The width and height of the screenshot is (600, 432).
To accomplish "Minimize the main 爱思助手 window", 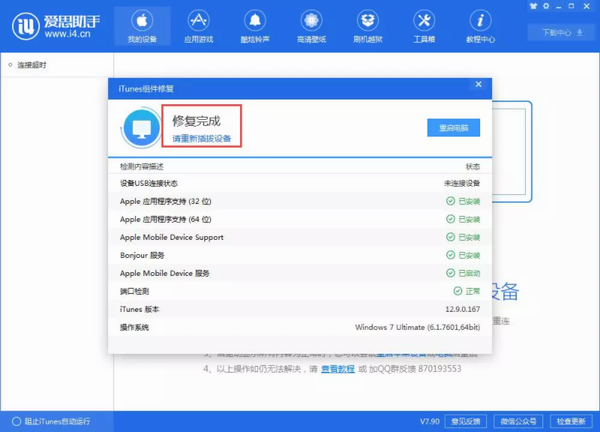I will click(559, 7).
